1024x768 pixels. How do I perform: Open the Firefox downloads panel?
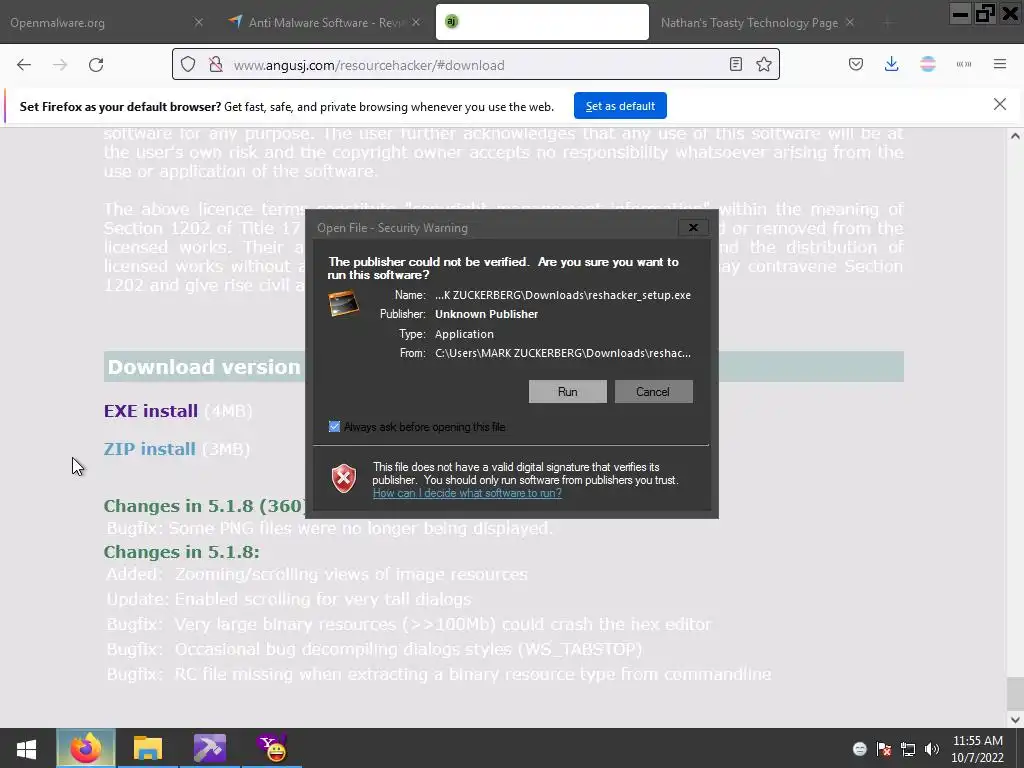tap(891, 64)
